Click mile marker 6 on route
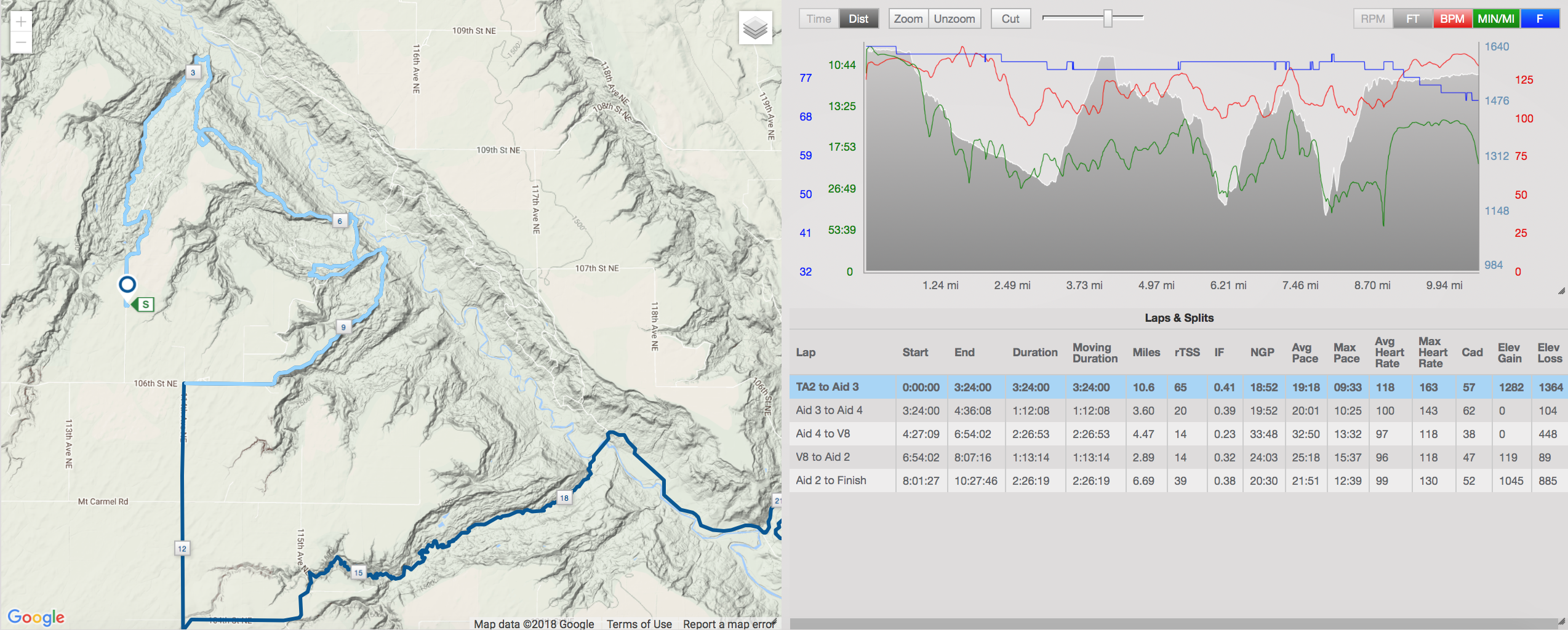The height and width of the screenshot is (630, 1568). (x=340, y=221)
